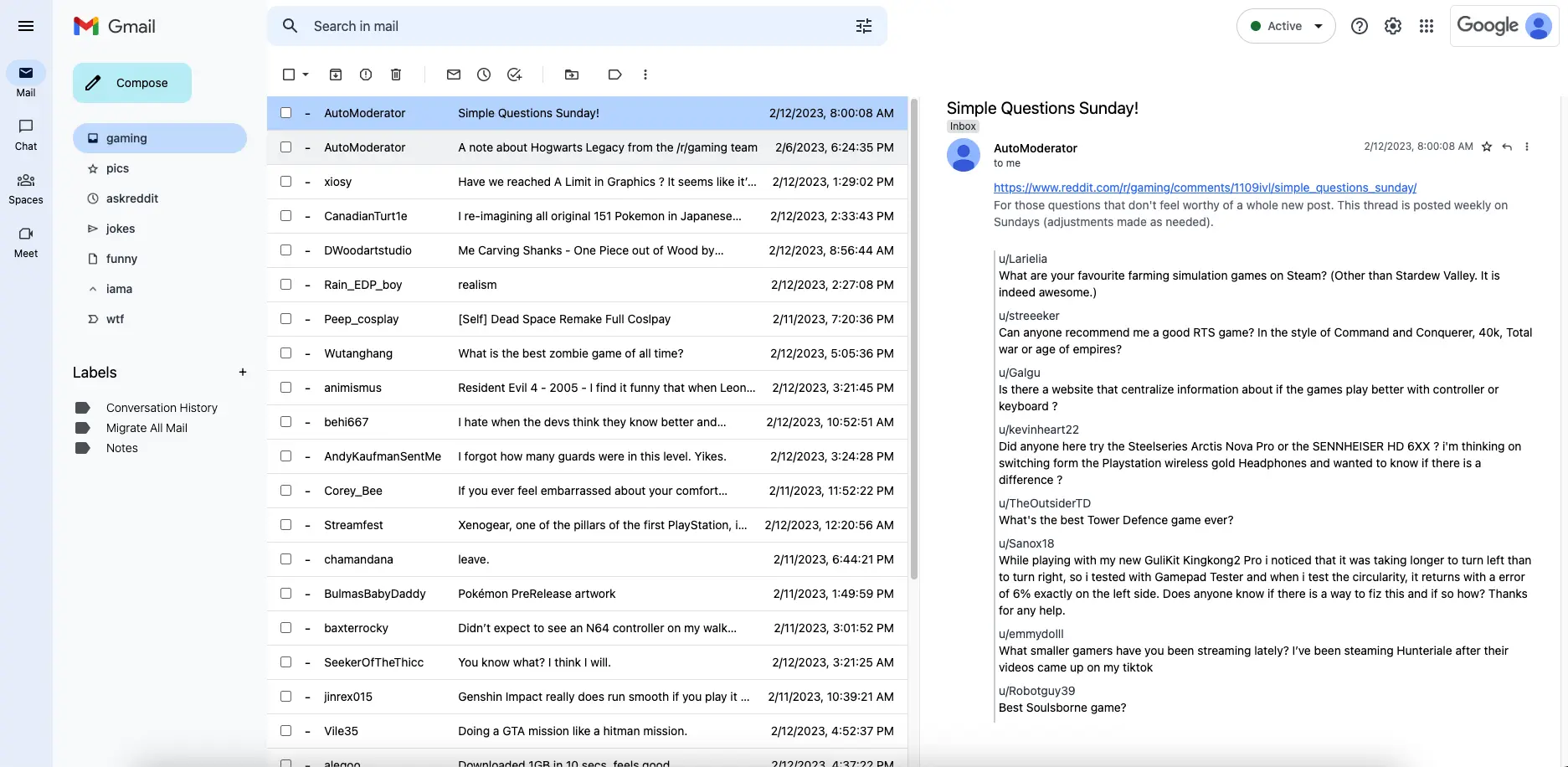Open the reddit simple questions link
The width and height of the screenshot is (1568, 767).
(x=1204, y=188)
